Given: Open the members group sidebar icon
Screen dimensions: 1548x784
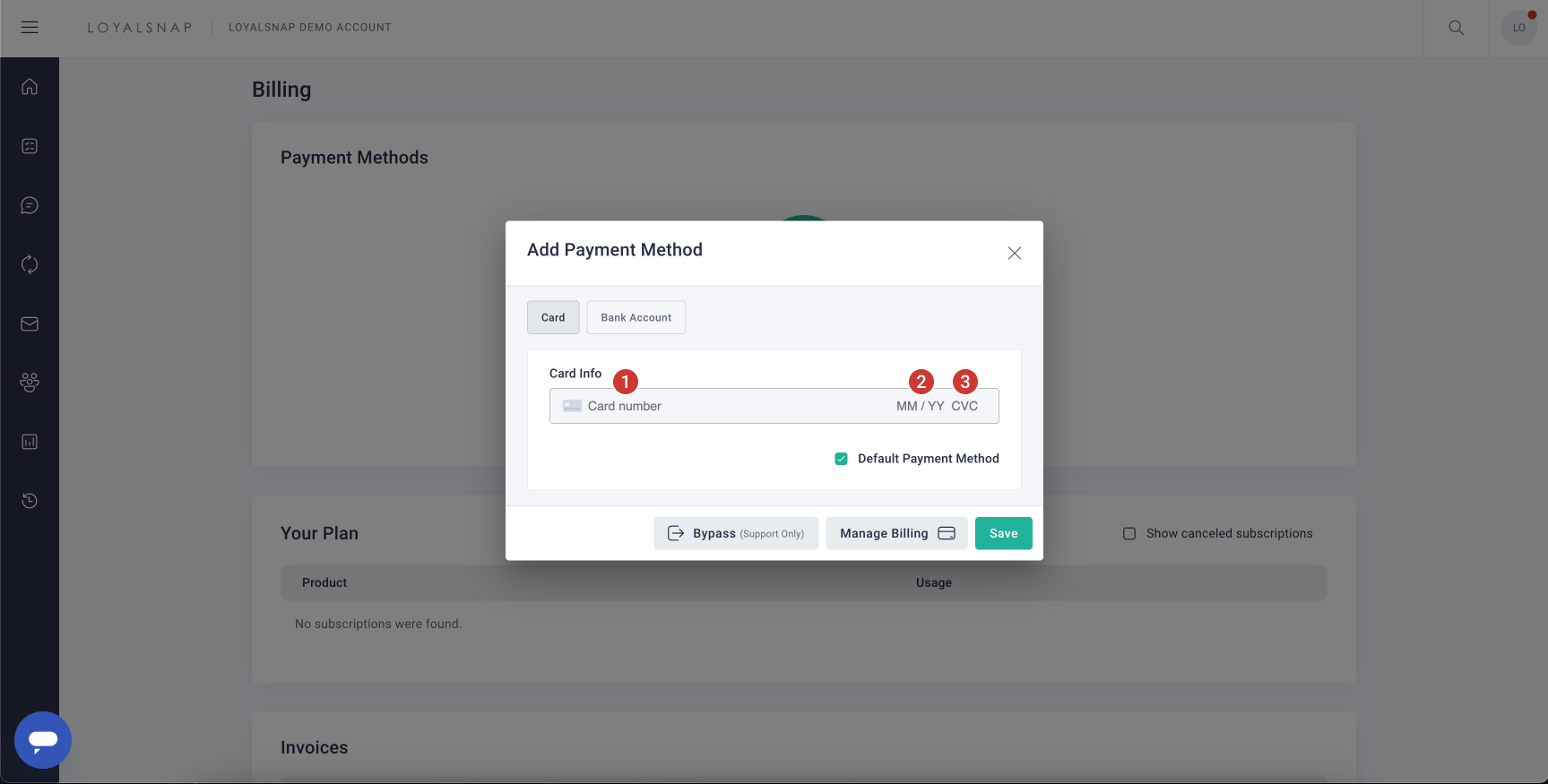Looking at the screenshot, I should 30,383.
